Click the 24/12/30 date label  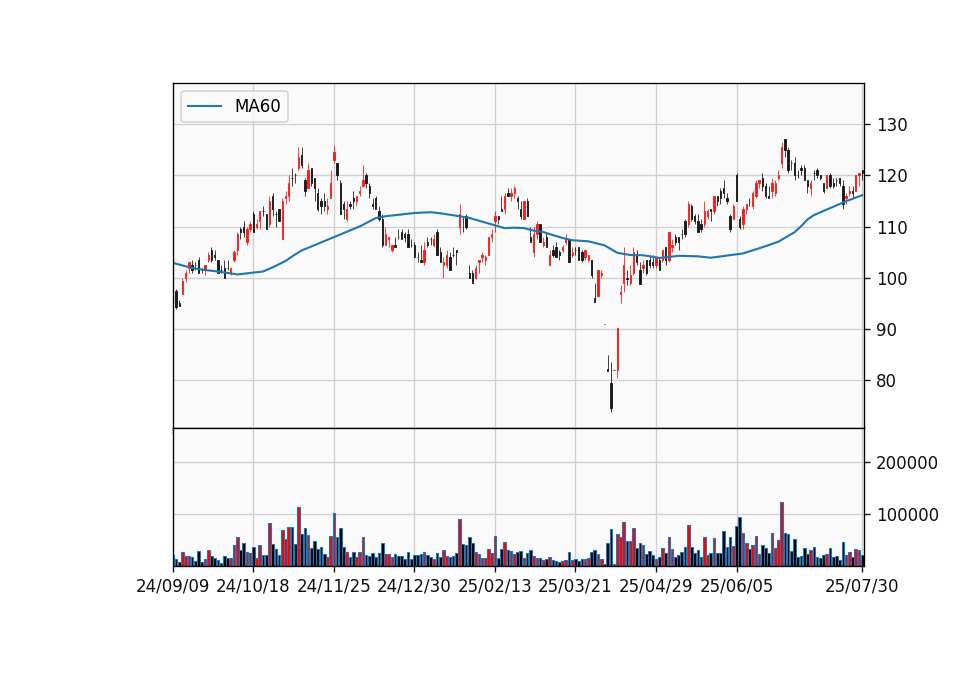point(414,586)
